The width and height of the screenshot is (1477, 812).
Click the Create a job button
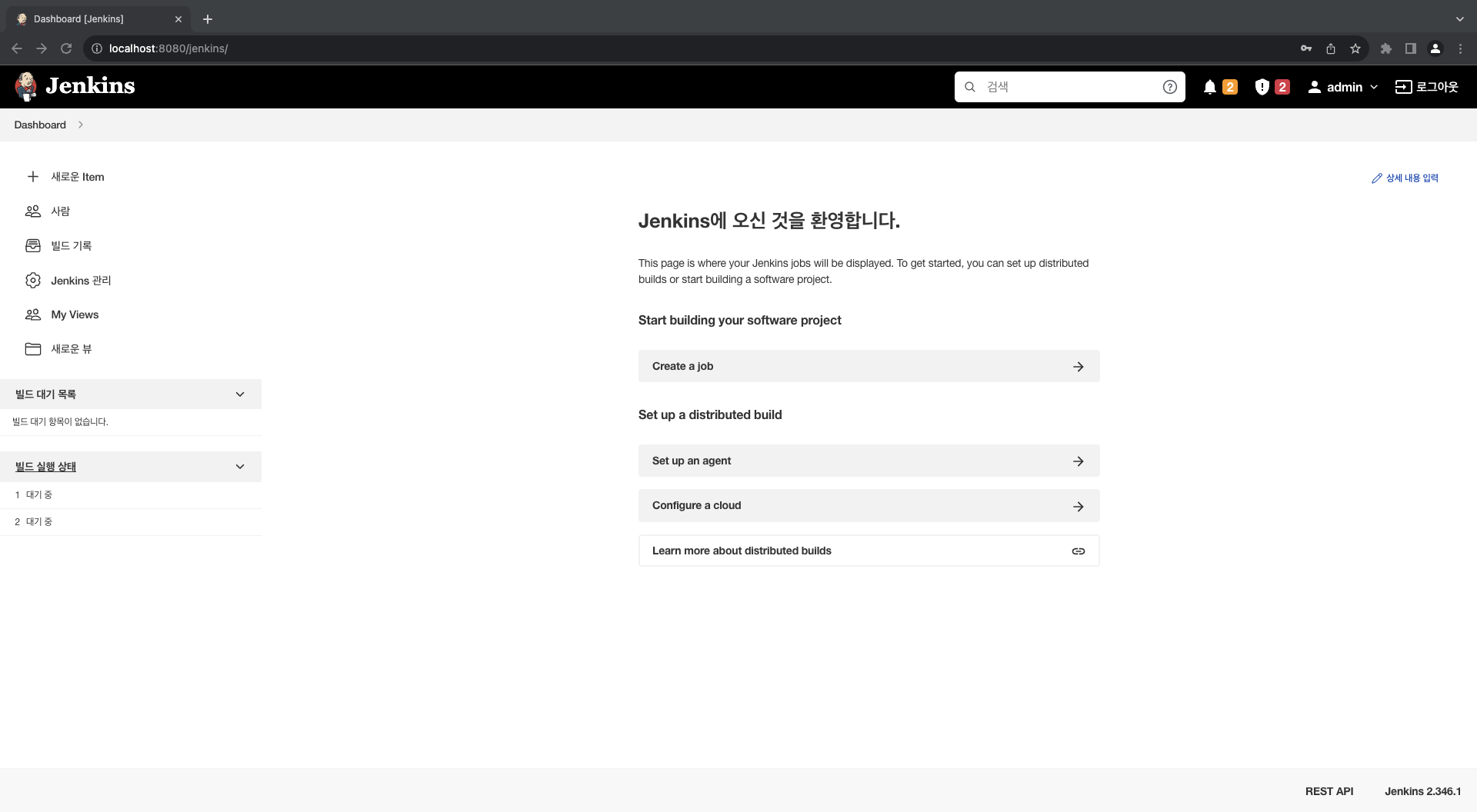[x=869, y=367]
